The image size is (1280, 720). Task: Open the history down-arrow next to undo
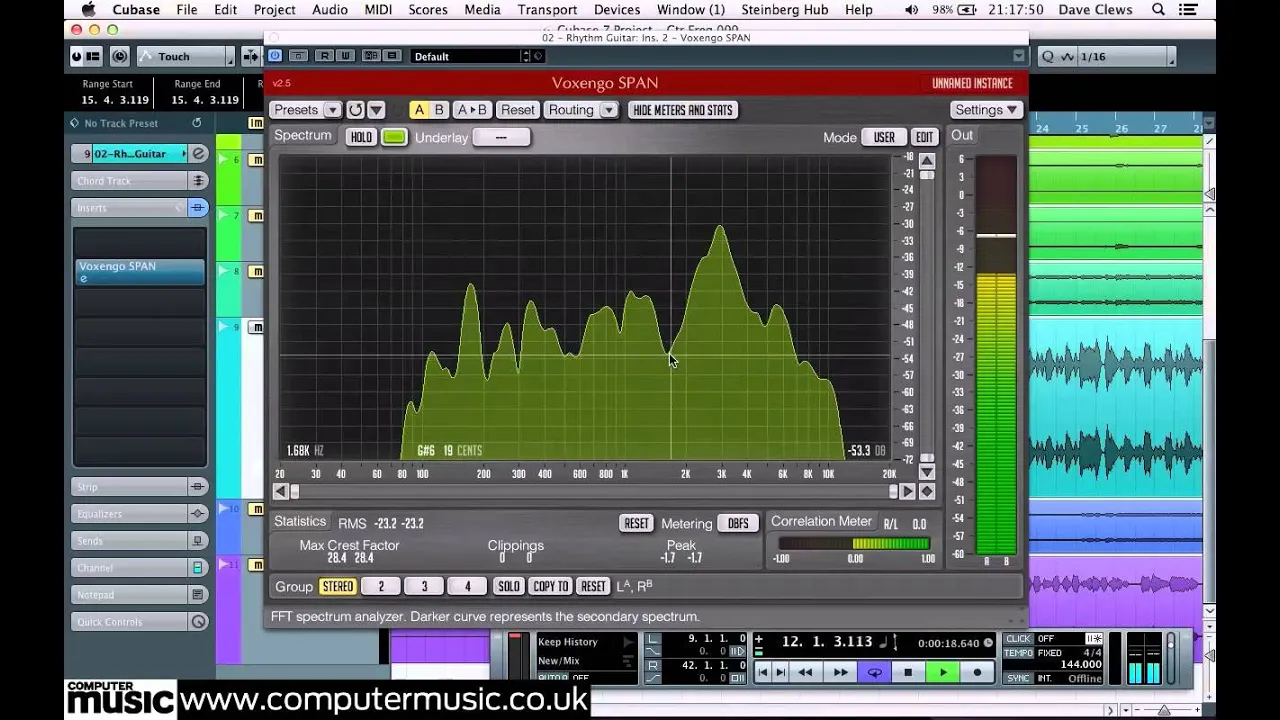coord(376,110)
